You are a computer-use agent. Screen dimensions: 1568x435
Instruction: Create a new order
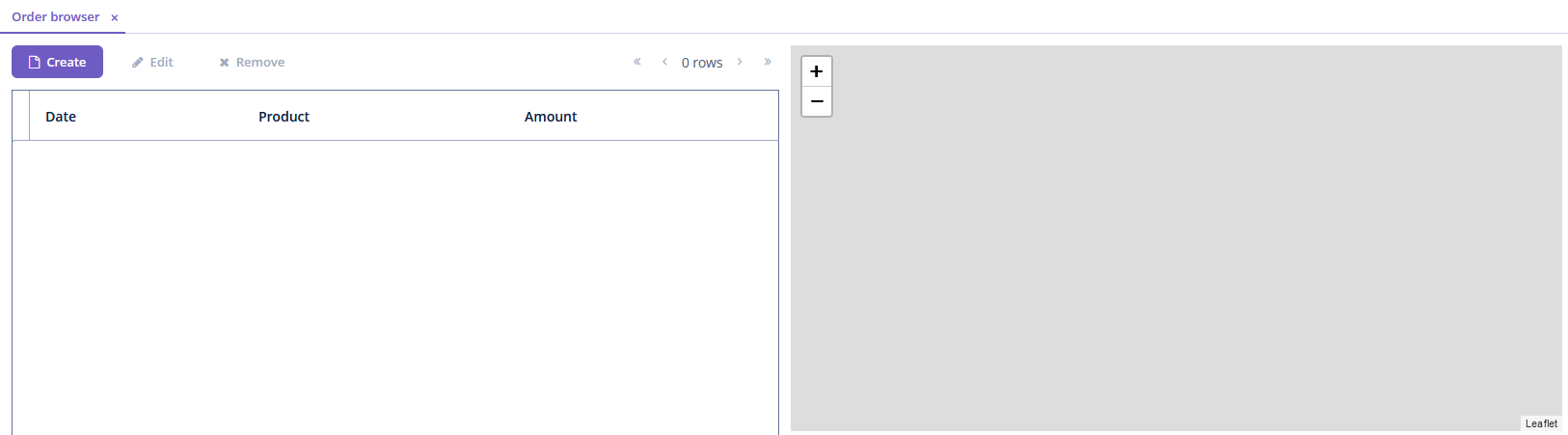pyautogui.click(x=57, y=62)
